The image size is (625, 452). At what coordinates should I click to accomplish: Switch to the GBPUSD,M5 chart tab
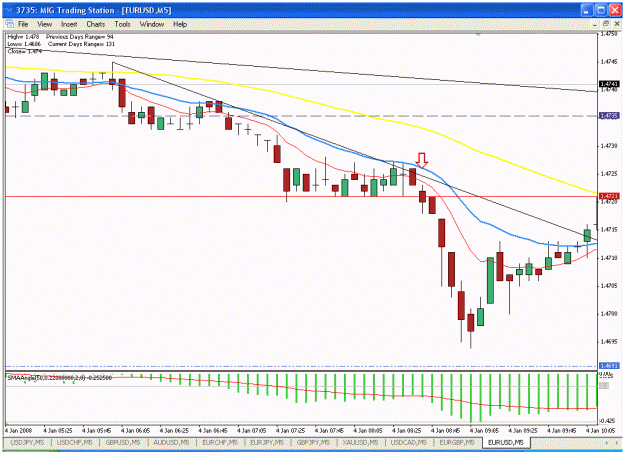[123, 442]
